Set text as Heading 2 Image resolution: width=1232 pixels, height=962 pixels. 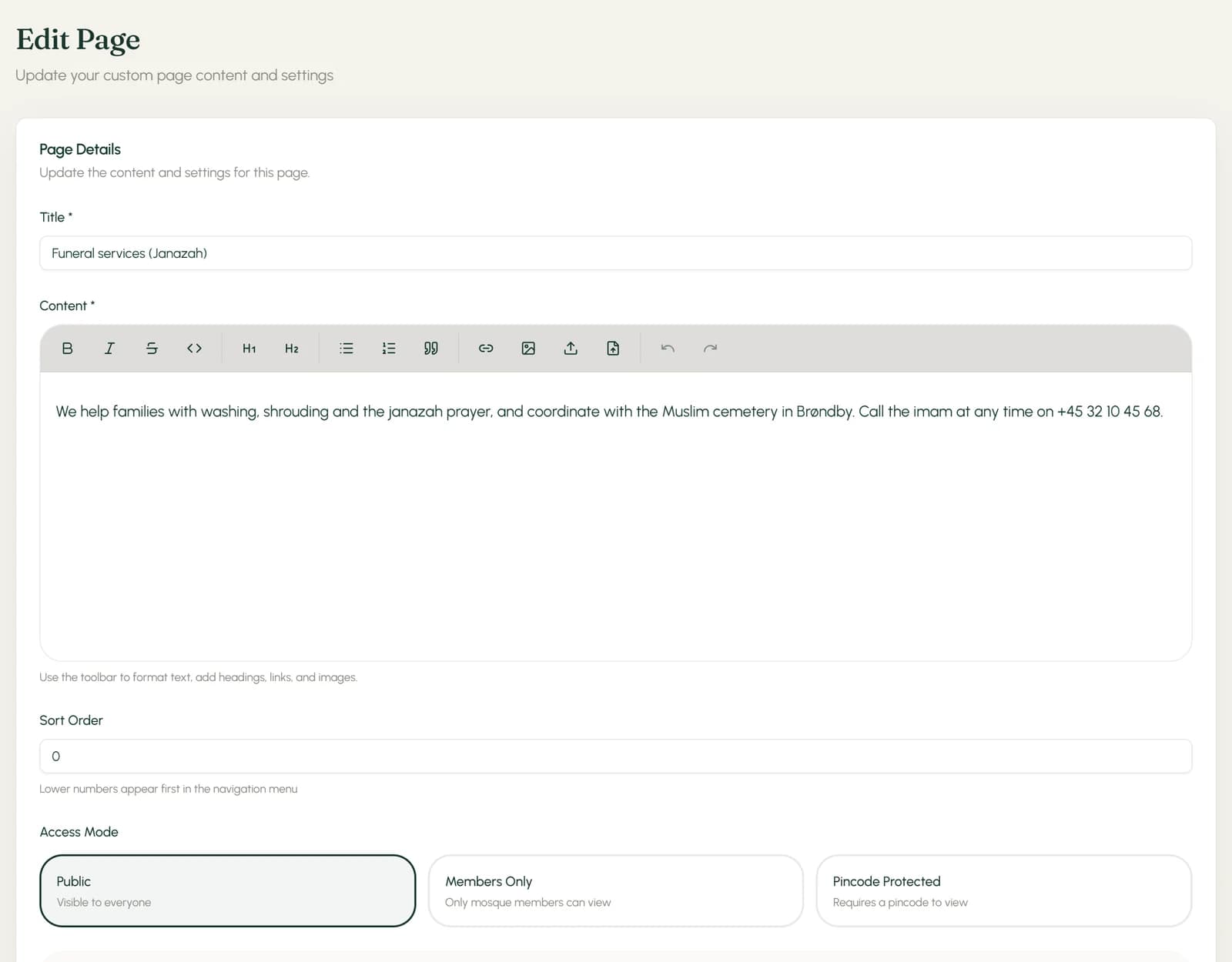pos(291,349)
